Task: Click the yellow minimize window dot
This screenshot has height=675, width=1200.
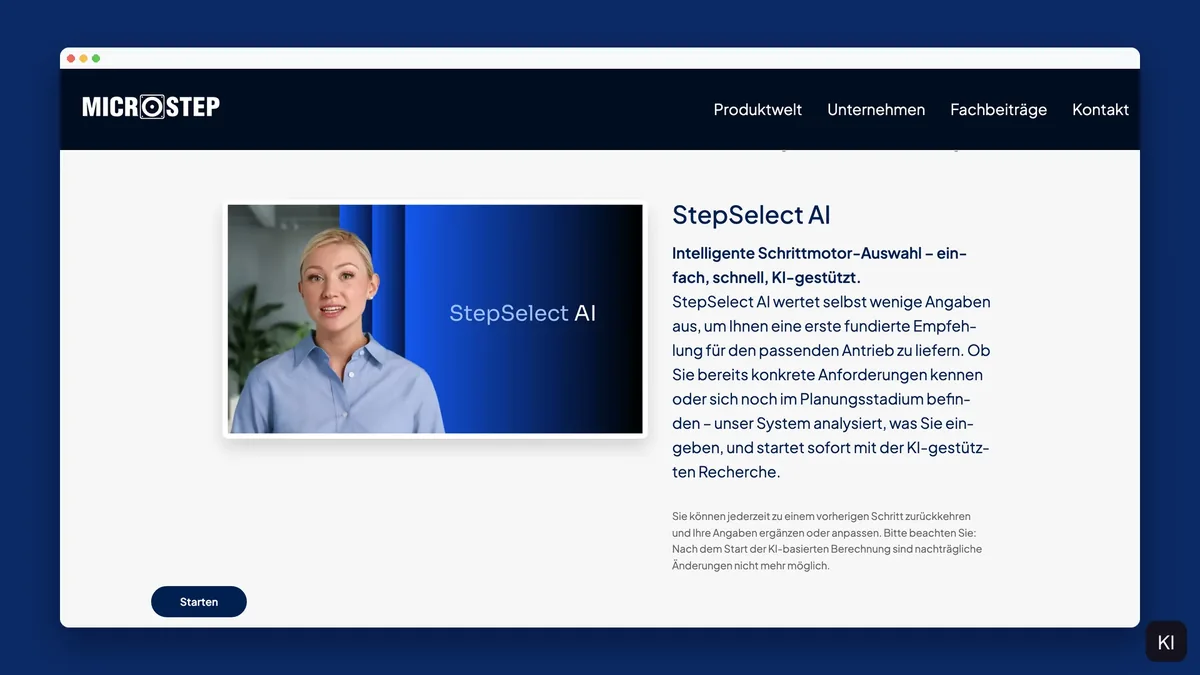Action: (84, 58)
